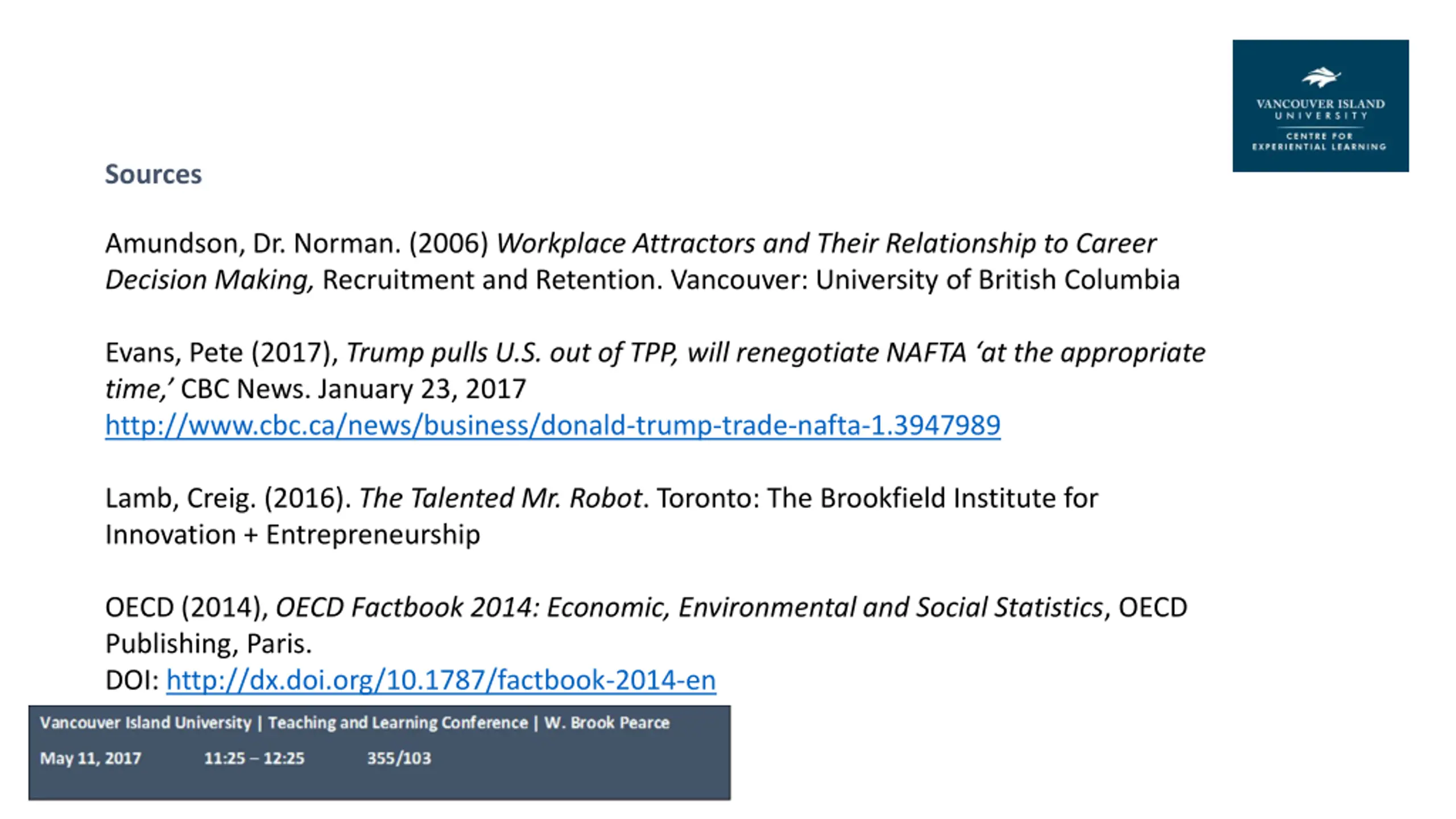Screen dimensions: 1456x819
Task: Click the Publishing, Paris. text
Action: (209, 644)
